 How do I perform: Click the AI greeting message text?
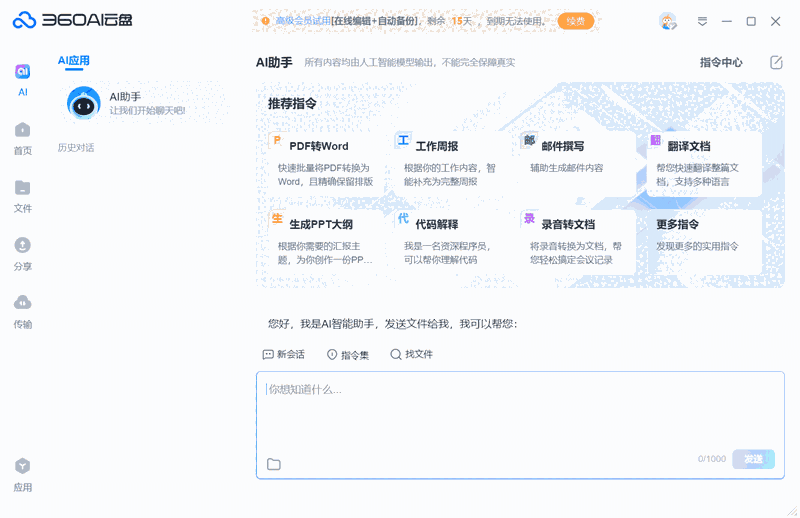click(393, 324)
